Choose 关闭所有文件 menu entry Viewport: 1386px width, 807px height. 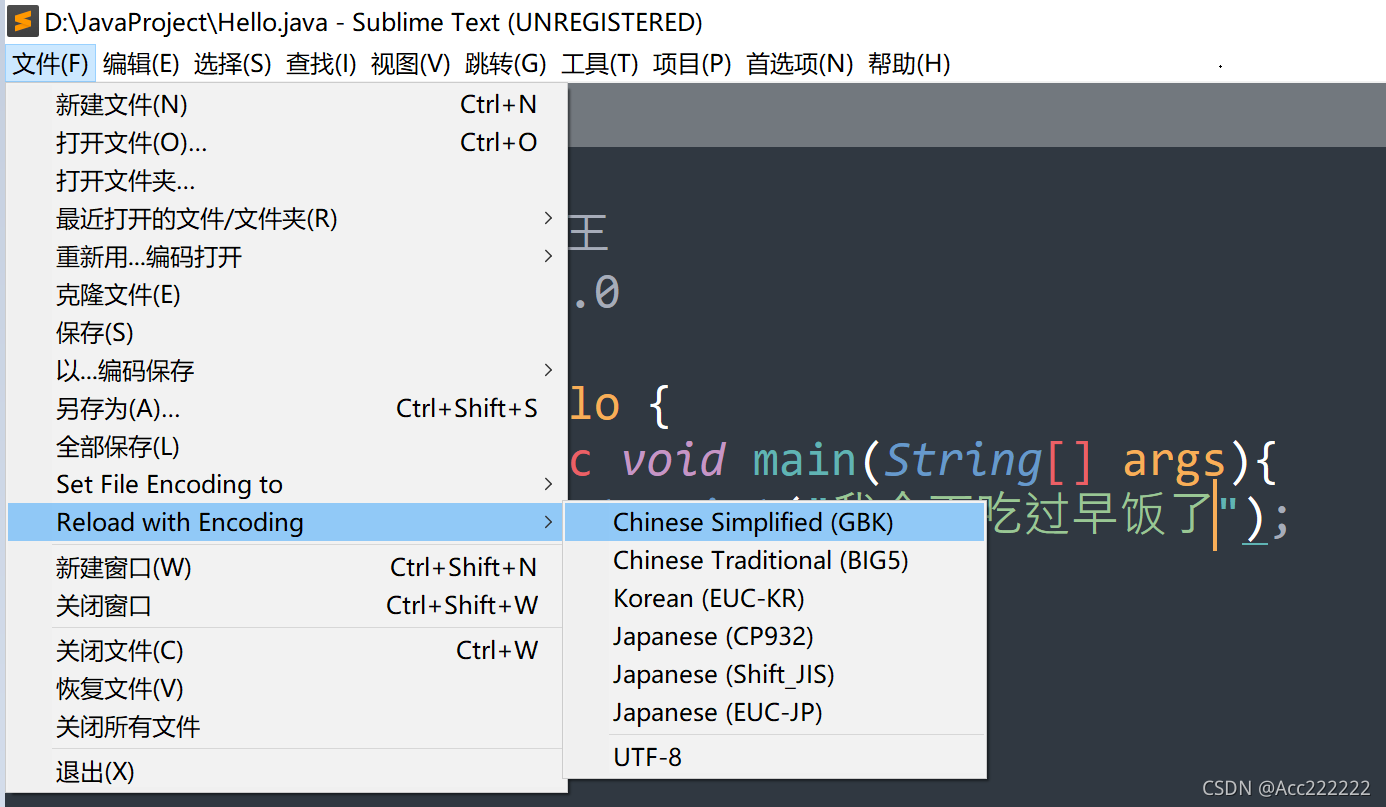tap(286, 727)
